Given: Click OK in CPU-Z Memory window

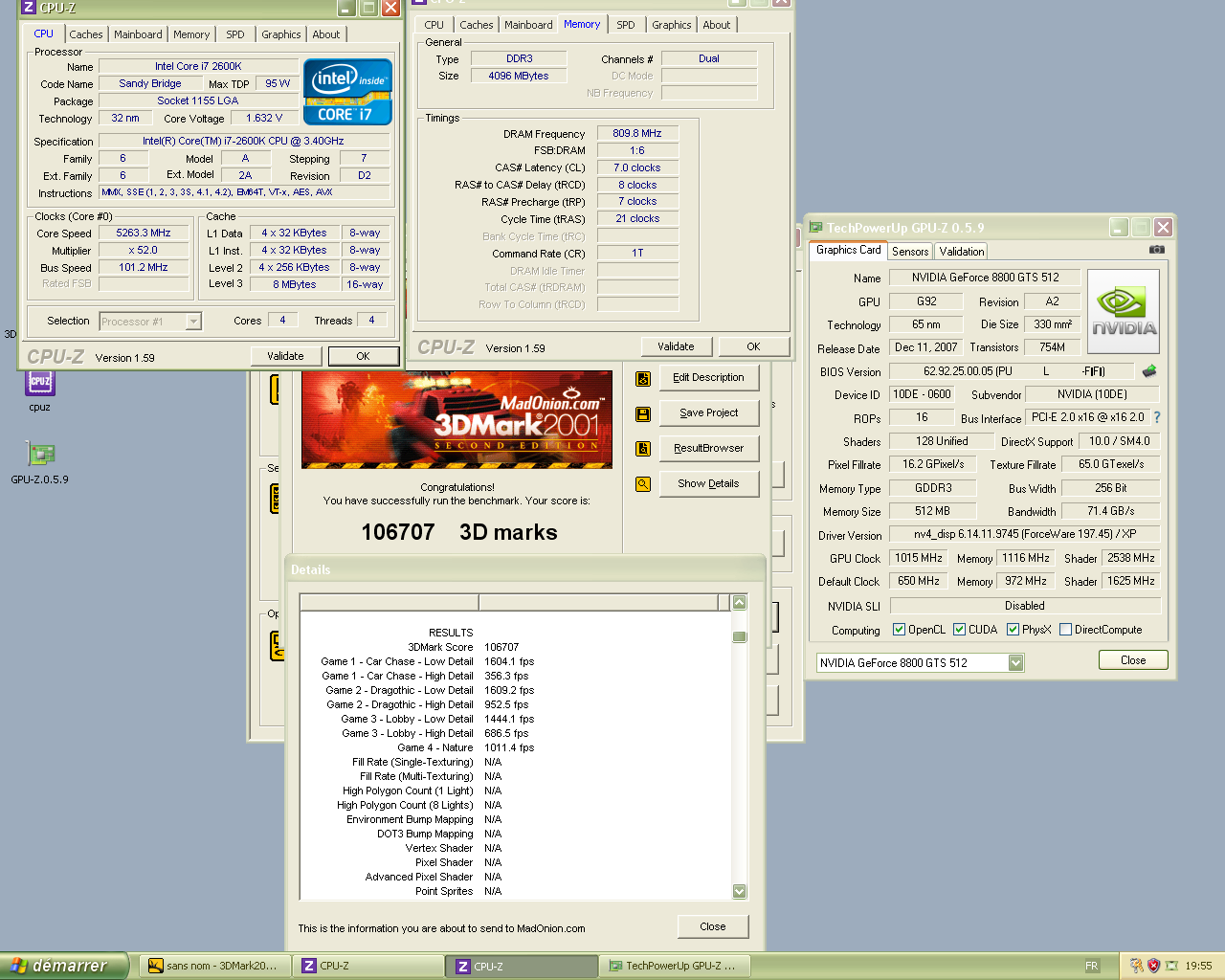Looking at the screenshot, I should pyautogui.click(x=753, y=346).
